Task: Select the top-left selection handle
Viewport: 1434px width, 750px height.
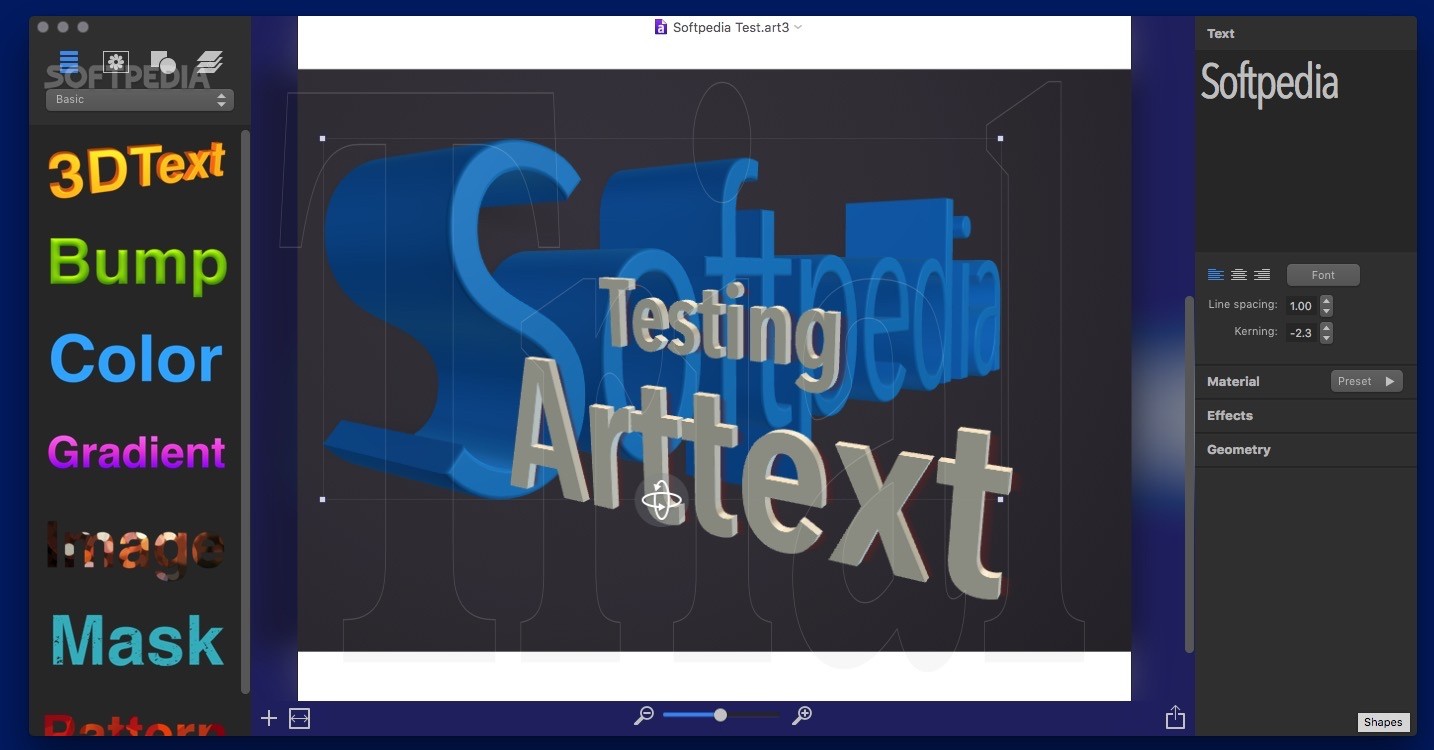Action: tap(322, 138)
